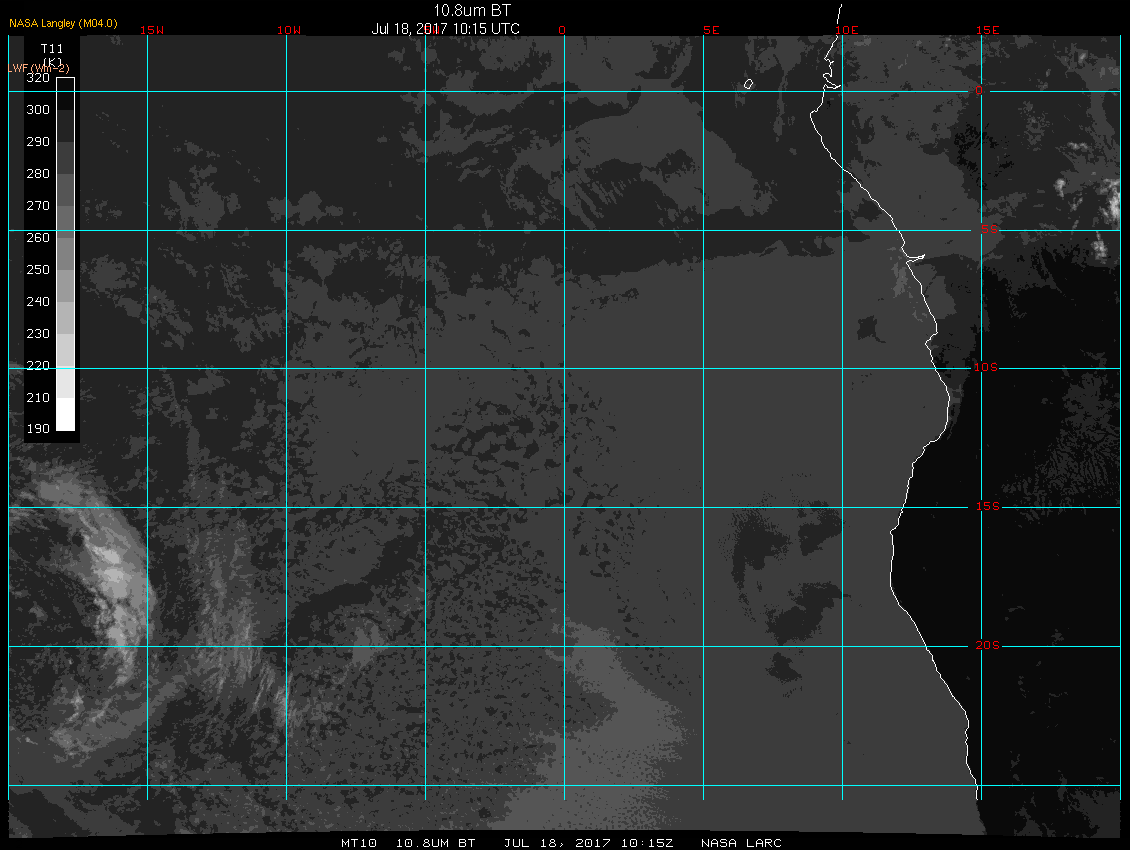Select the white 190 K colorbar swatch
Image resolution: width=1130 pixels, height=850 pixels.
tap(66, 414)
